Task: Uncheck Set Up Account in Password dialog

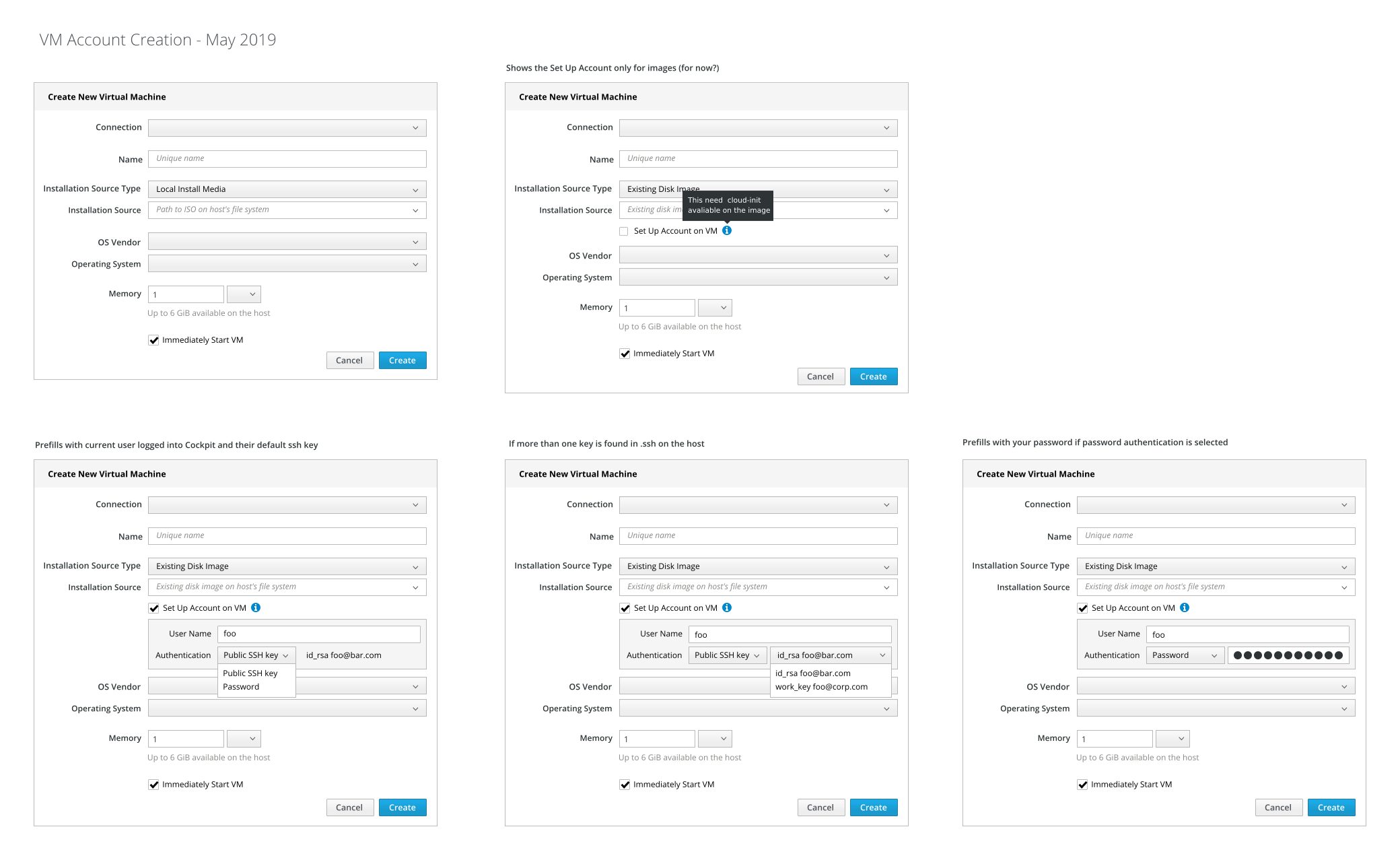Action: [1082, 608]
